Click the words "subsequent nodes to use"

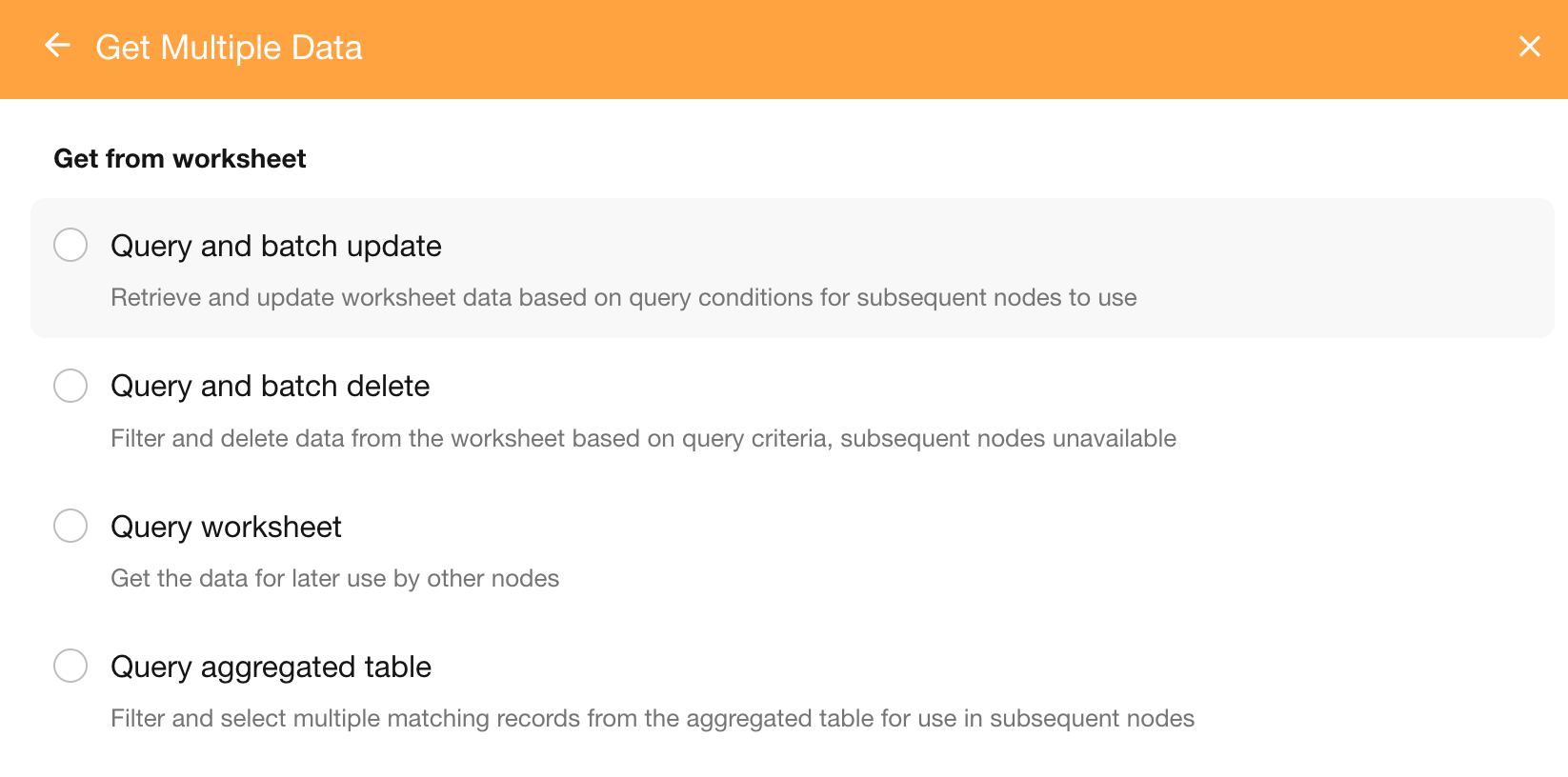996,298
